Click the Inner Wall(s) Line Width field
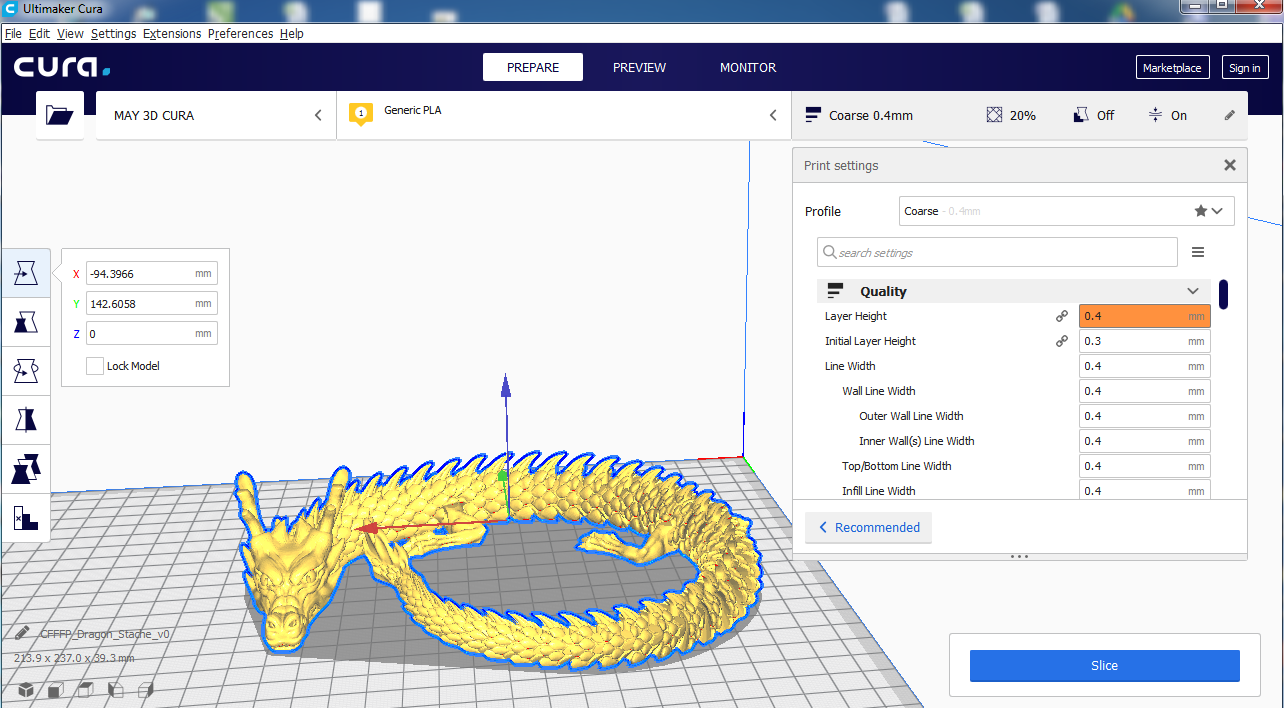The height and width of the screenshot is (708, 1284). [1144, 441]
